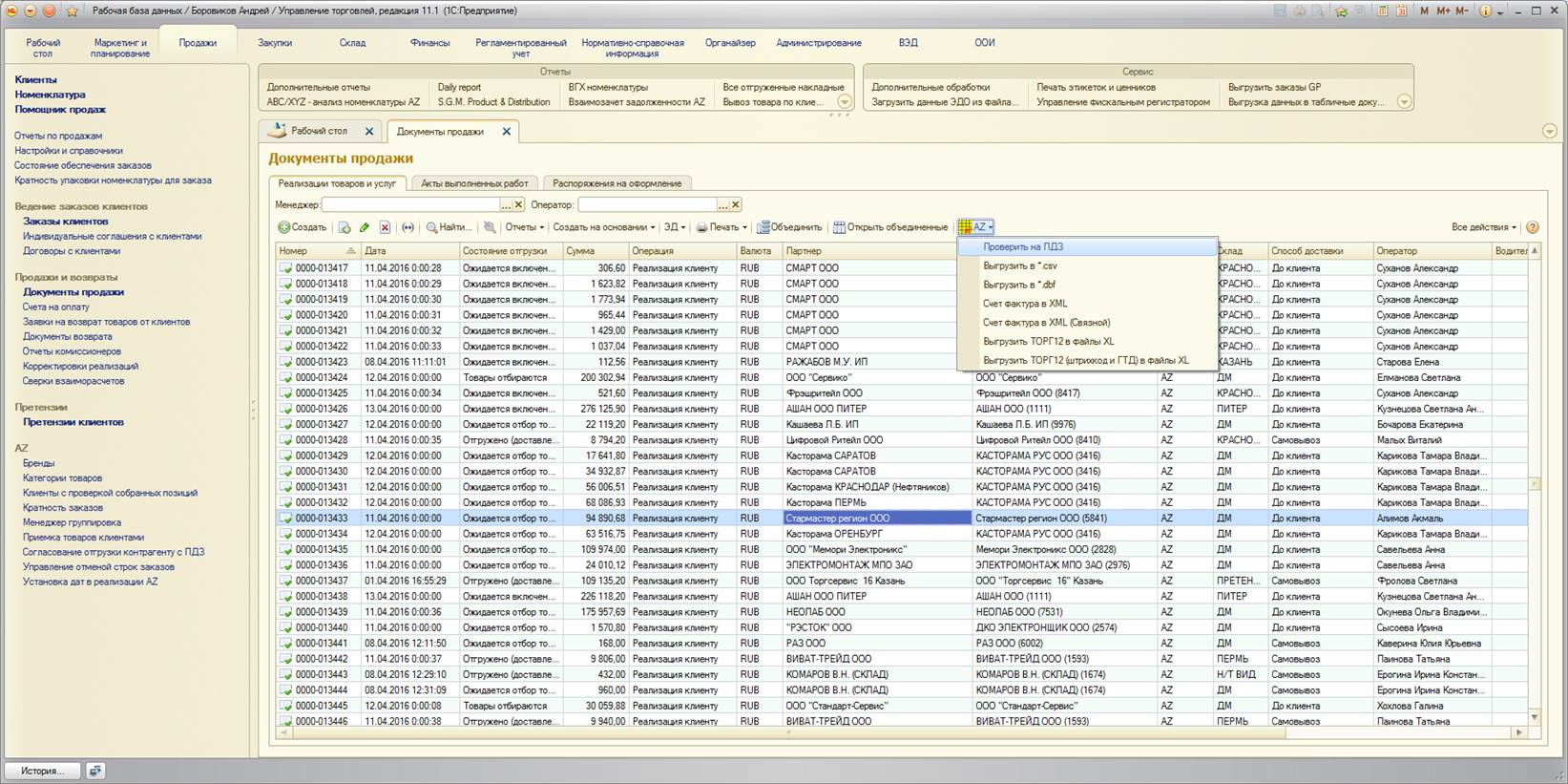Screen dimensions: 1568x784
Task: Select Проверить на ПДЗ menu item
Action: (x=1023, y=247)
